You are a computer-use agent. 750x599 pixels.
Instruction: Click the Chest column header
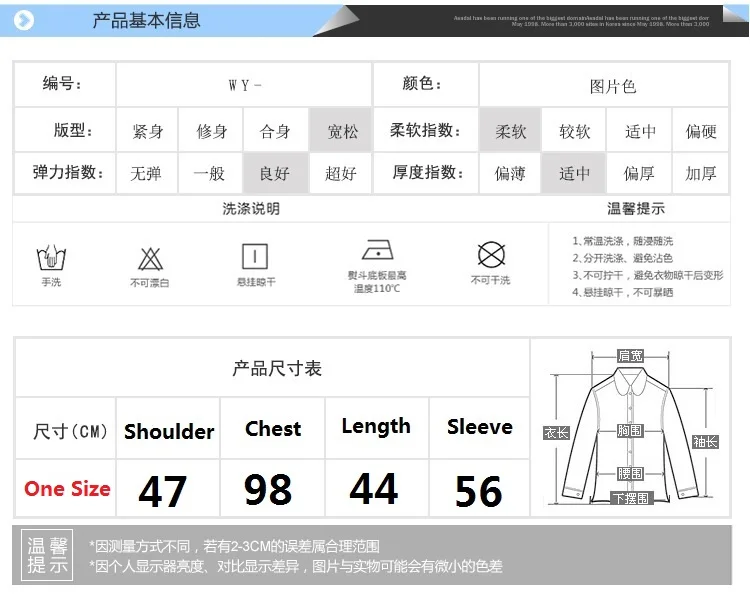[x=273, y=429]
